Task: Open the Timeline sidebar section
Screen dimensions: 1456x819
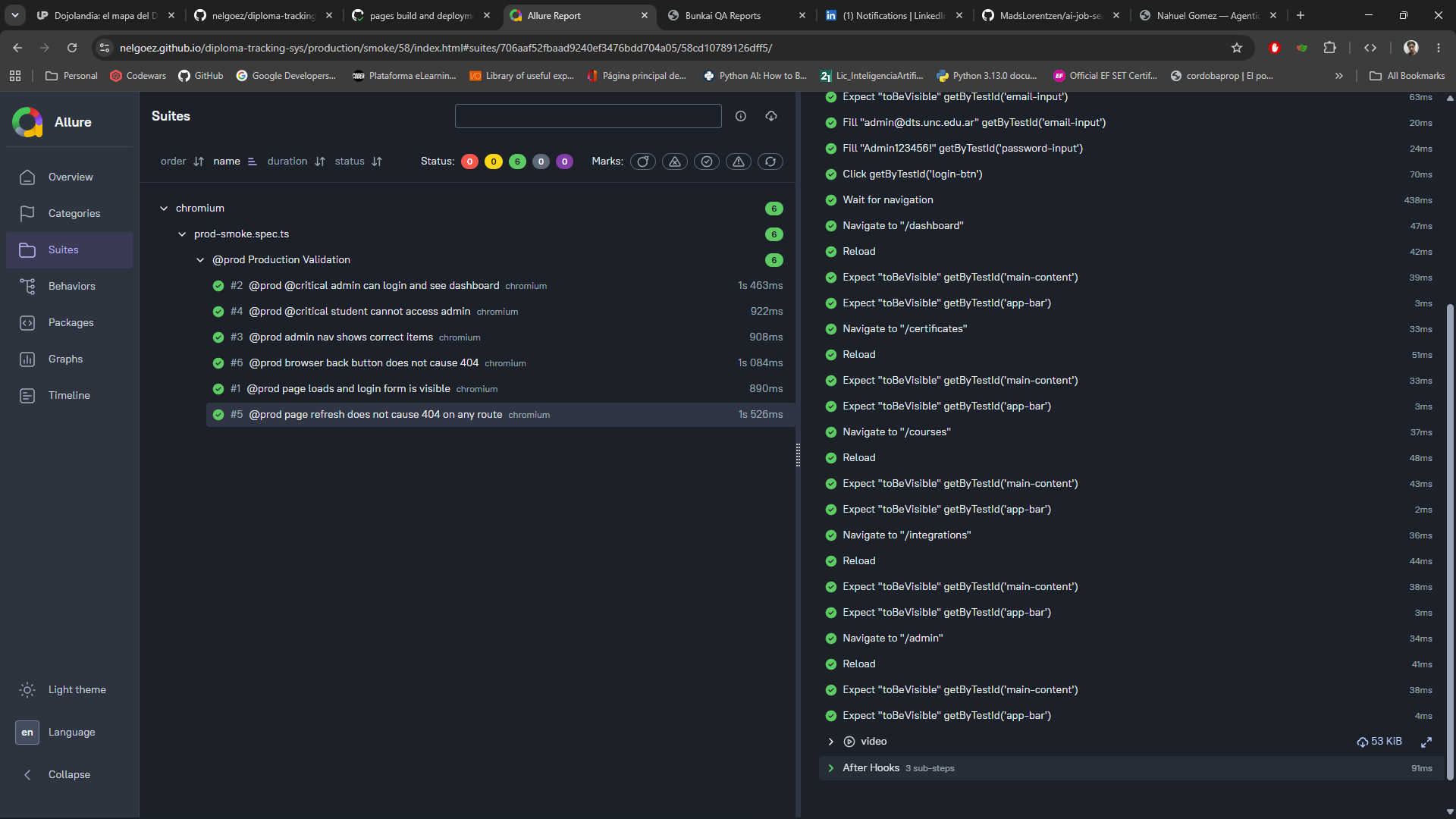Action: click(69, 395)
